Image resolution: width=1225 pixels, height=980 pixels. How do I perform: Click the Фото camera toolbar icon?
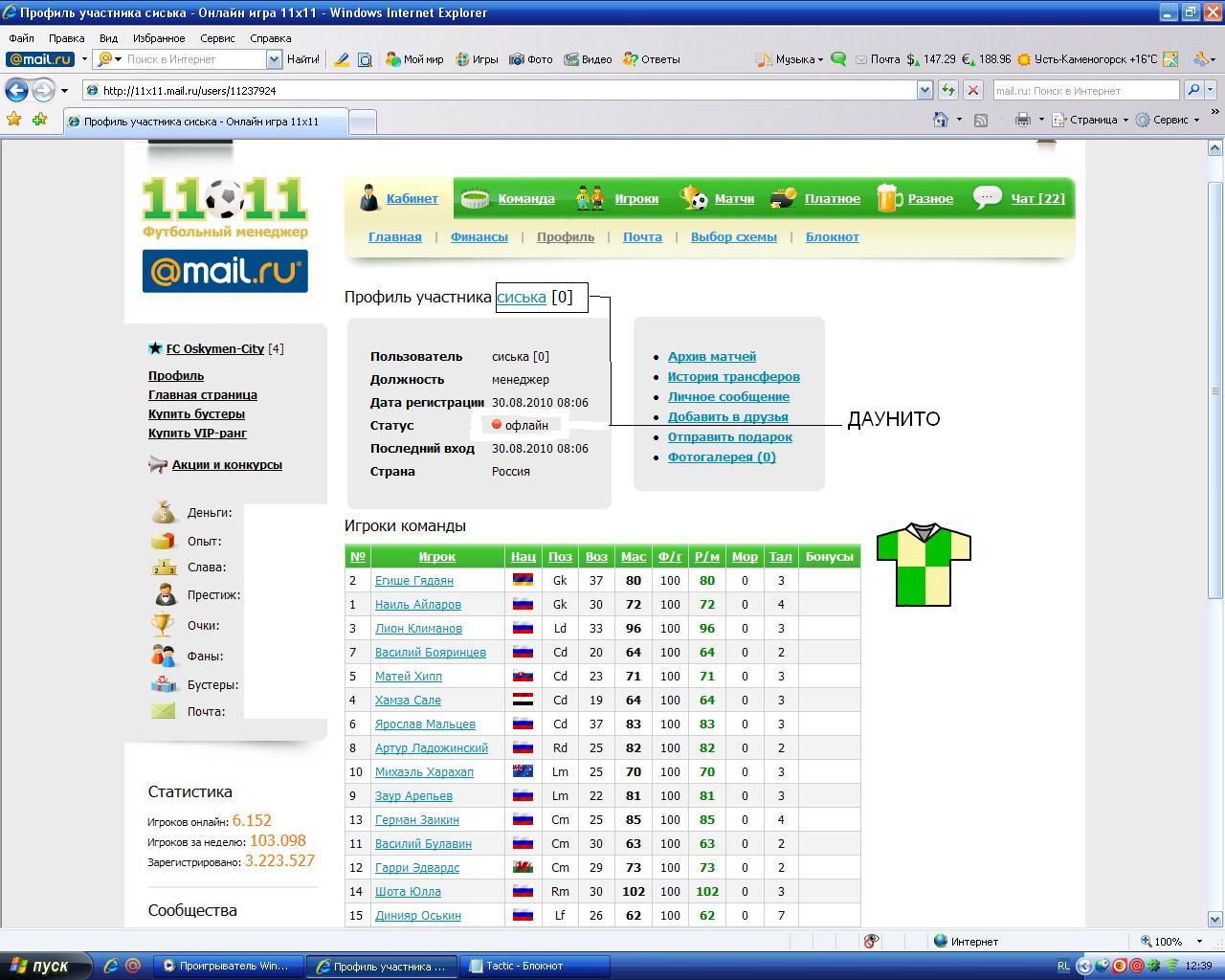point(517,59)
